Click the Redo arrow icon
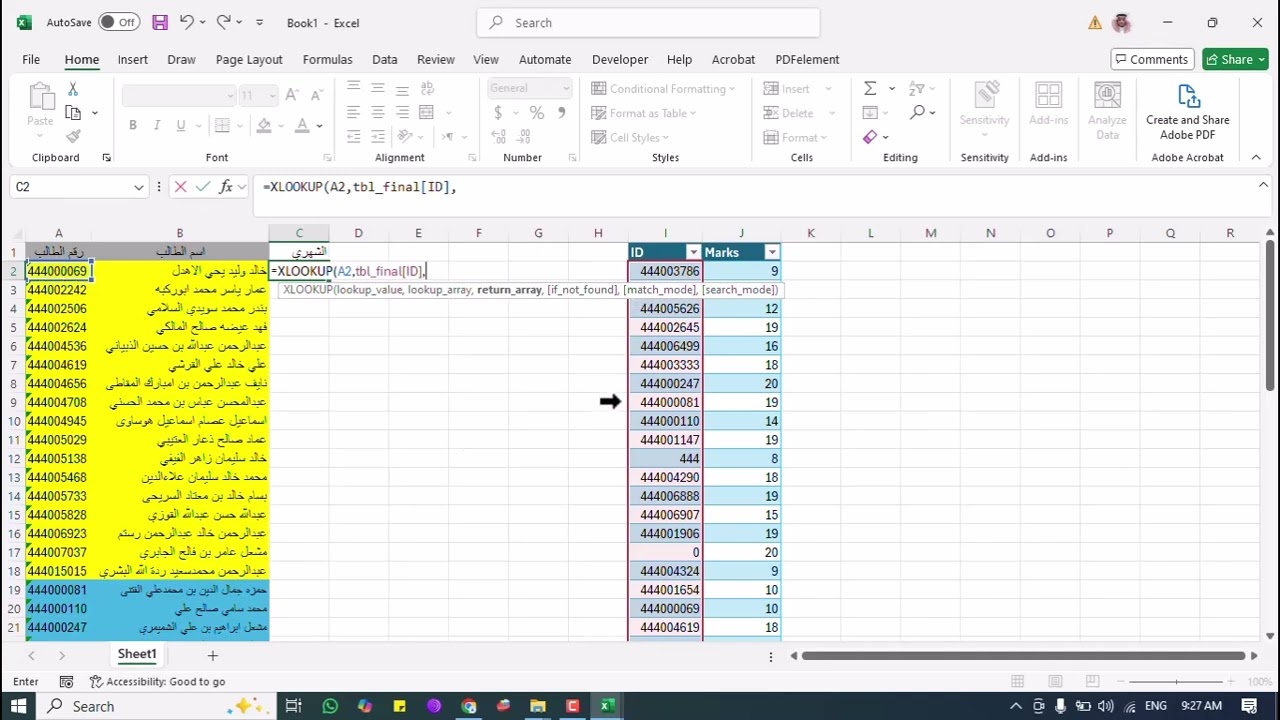Viewport: 1280px width, 720px height. (224, 22)
